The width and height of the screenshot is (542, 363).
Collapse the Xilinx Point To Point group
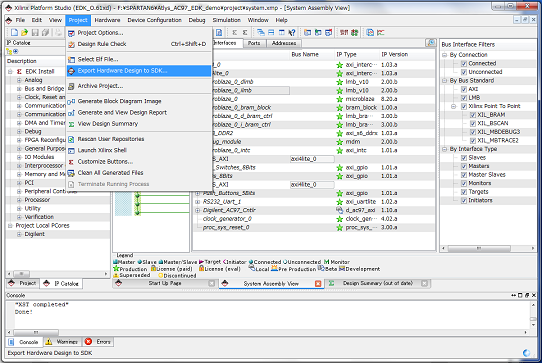(x=454, y=106)
